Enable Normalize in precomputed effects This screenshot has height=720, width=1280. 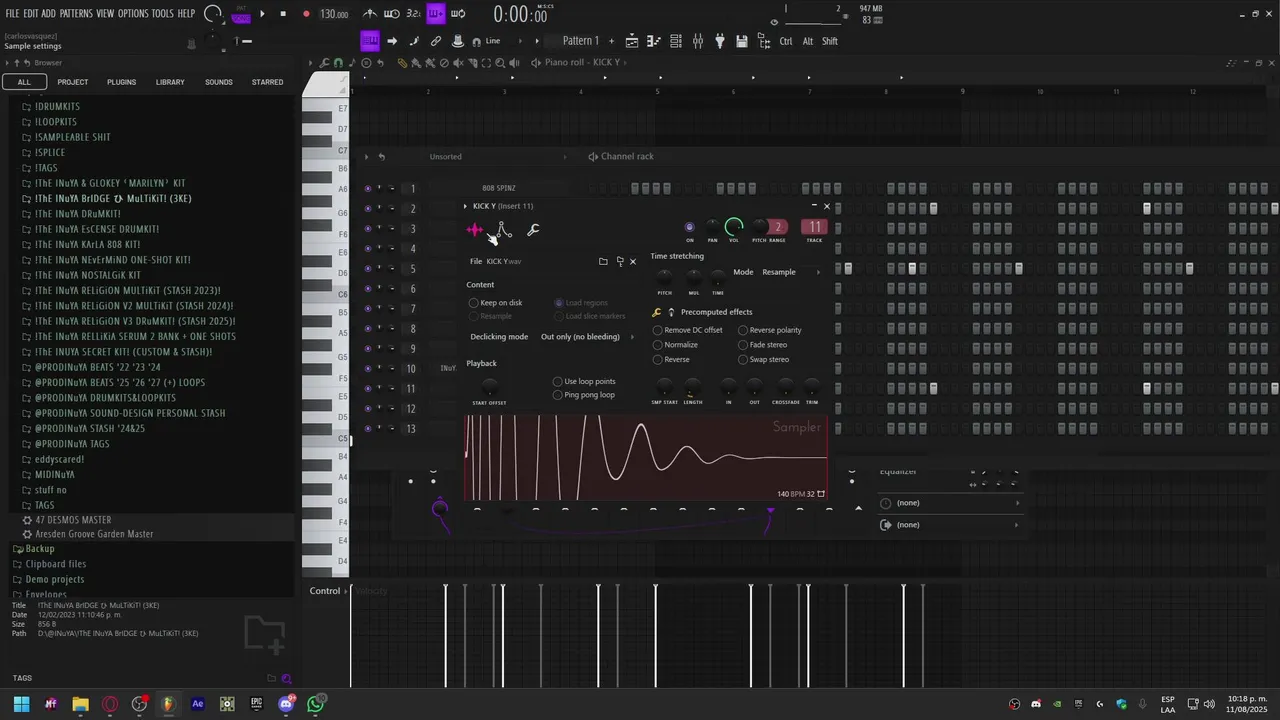[675, 345]
